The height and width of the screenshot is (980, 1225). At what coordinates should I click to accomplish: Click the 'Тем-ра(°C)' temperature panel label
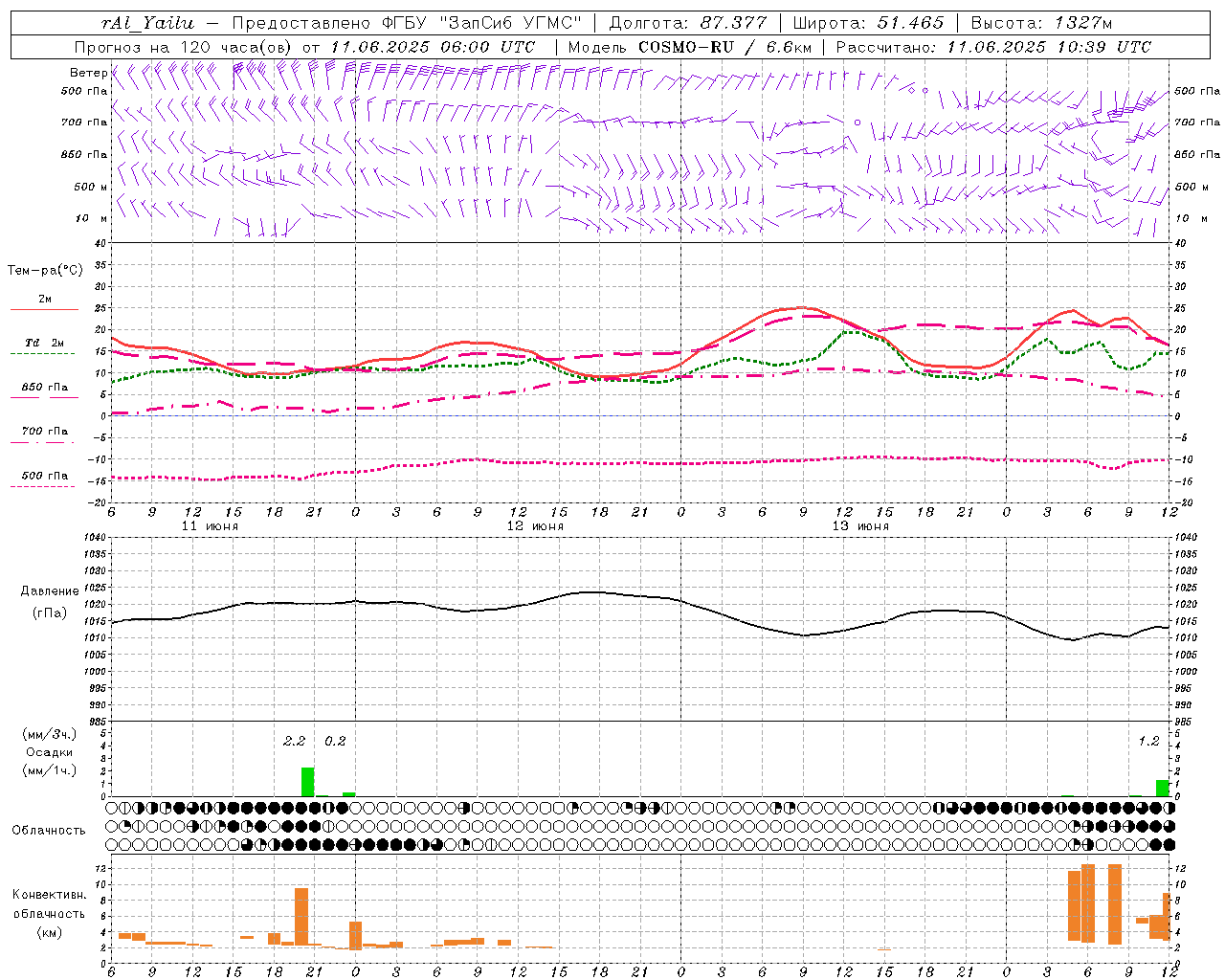(45, 270)
